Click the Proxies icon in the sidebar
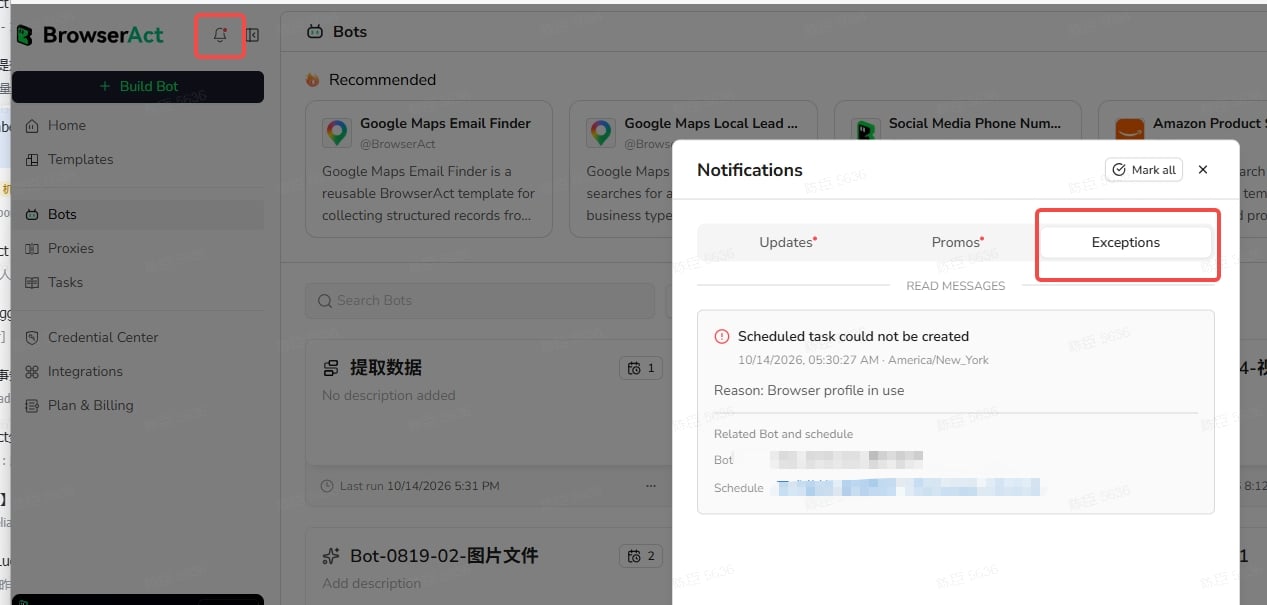Image resolution: width=1267 pixels, height=605 pixels. tap(32, 248)
